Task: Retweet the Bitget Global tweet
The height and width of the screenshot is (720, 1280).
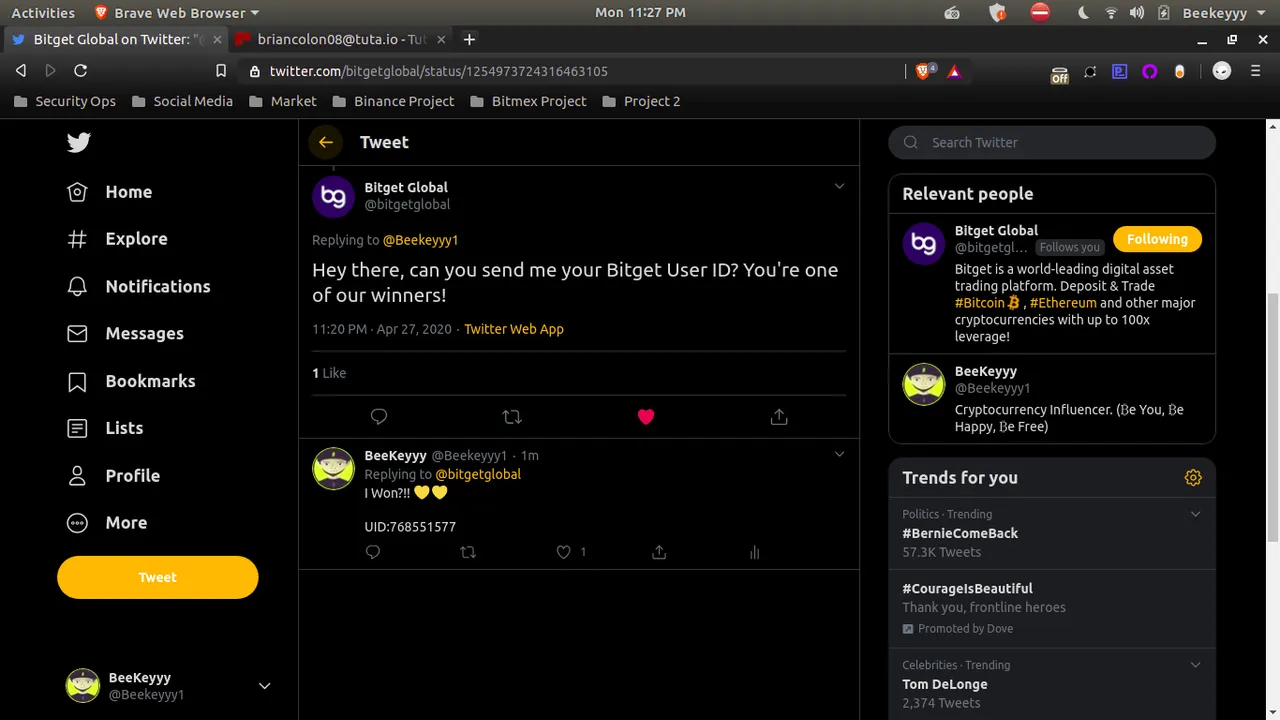Action: pyautogui.click(x=512, y=417)
